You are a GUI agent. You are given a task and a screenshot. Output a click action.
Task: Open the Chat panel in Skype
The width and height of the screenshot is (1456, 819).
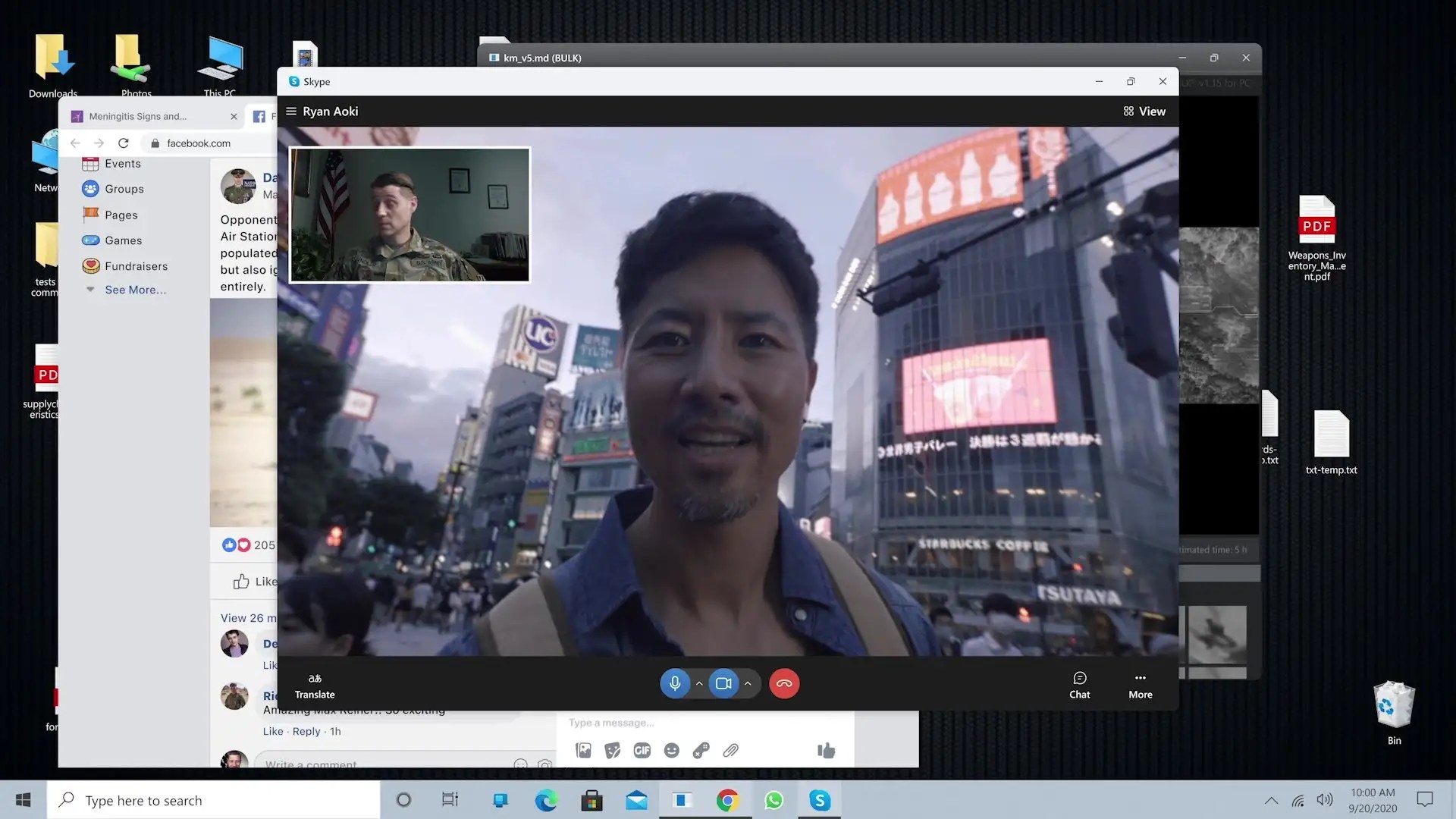tap(1079, 684)
